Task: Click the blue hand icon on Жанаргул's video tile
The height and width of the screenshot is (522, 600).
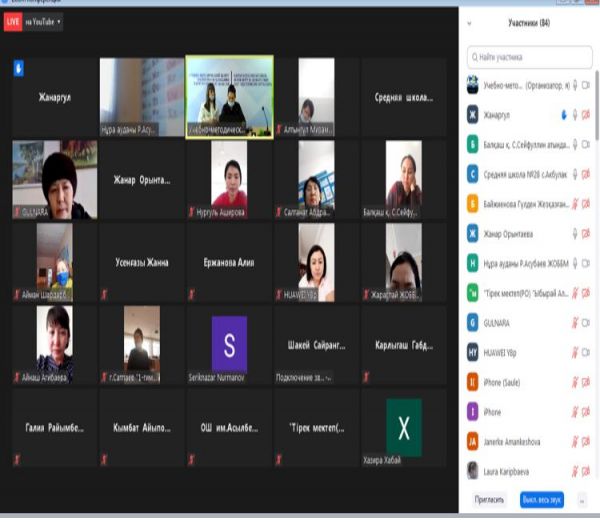Action: (17, 69)
